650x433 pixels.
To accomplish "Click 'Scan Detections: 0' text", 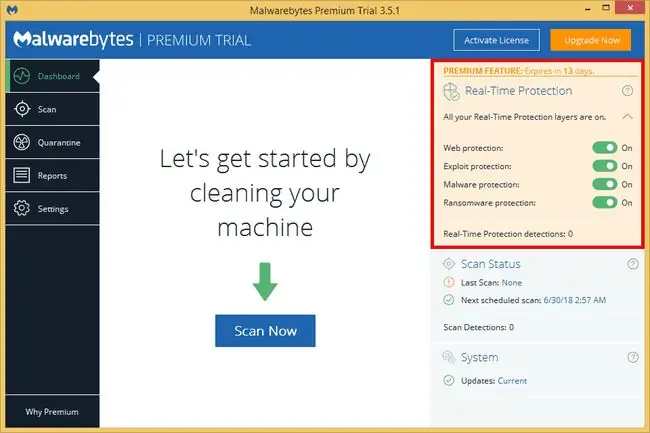I will pos(478,327).
